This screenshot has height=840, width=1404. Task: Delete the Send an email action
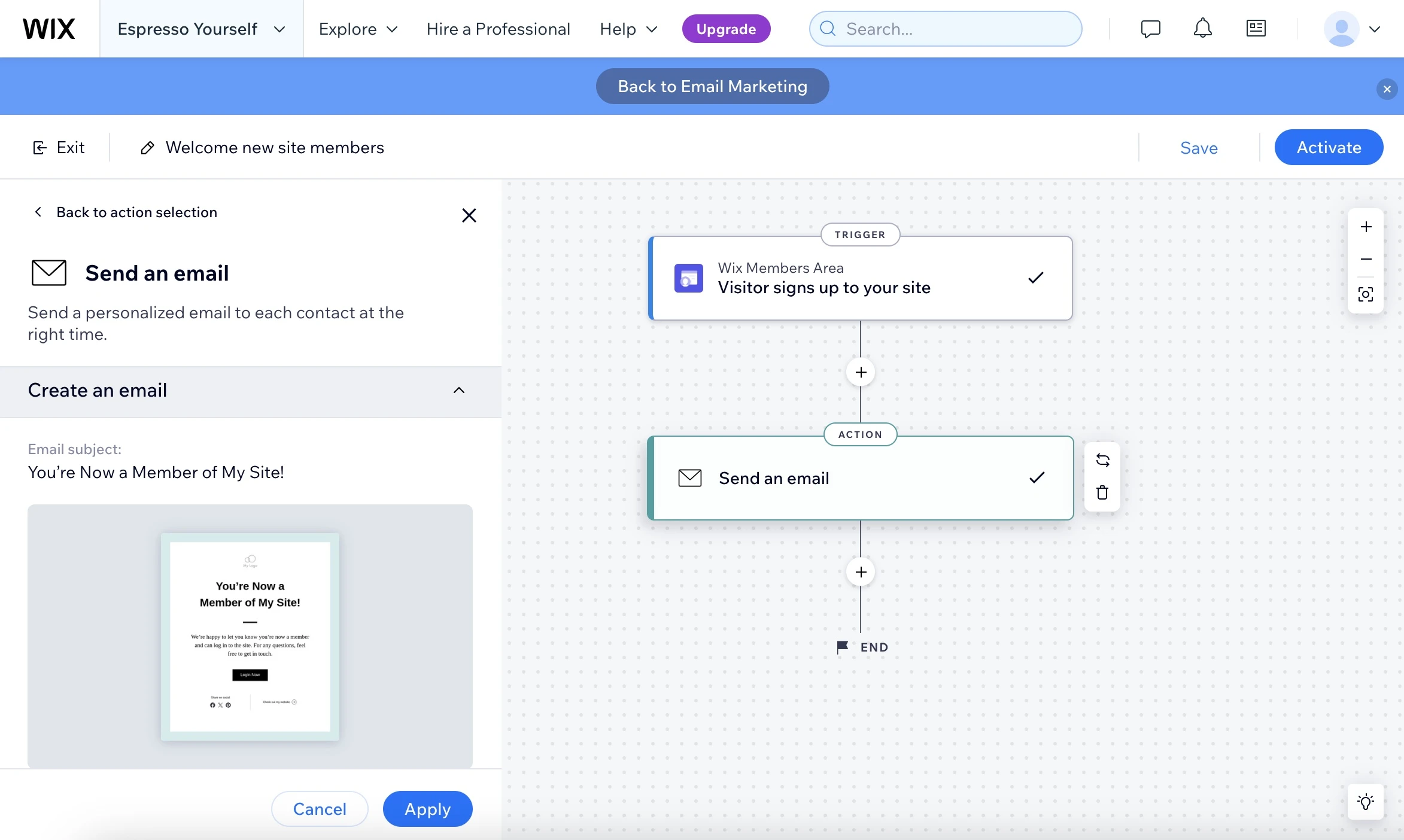1102,492
